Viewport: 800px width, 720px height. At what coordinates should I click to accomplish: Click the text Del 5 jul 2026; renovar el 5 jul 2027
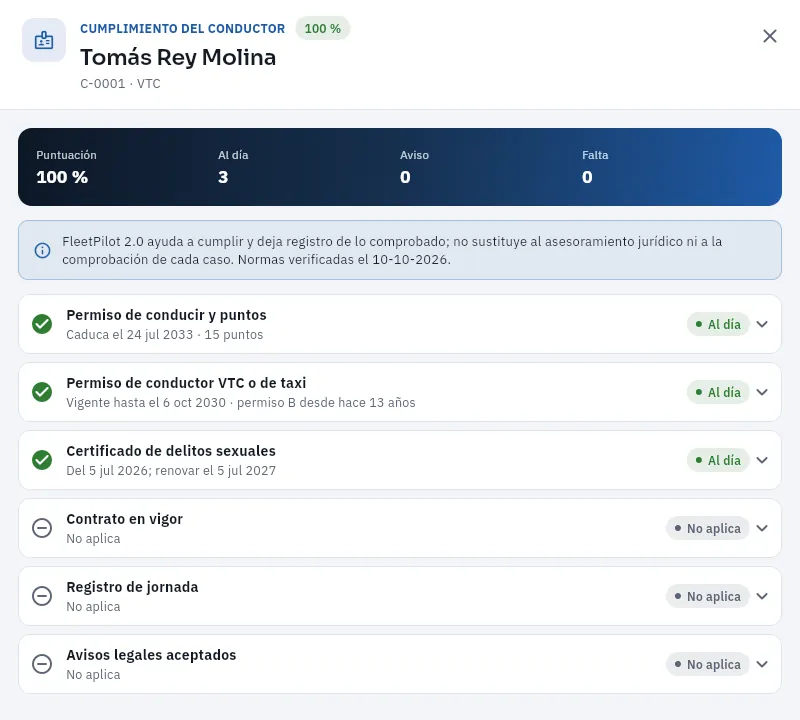[171, 470]
